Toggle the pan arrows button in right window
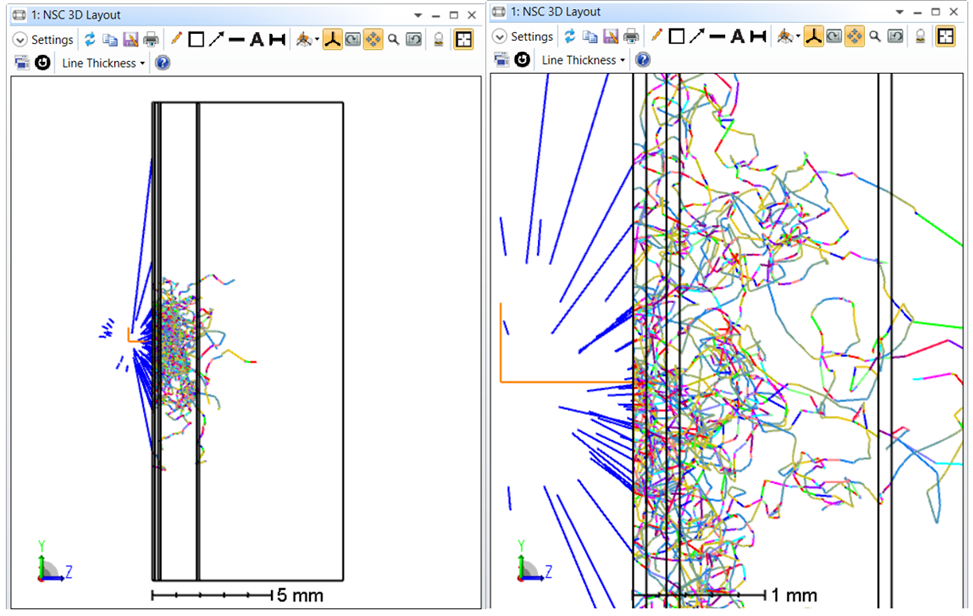 (x=854, y=36)
